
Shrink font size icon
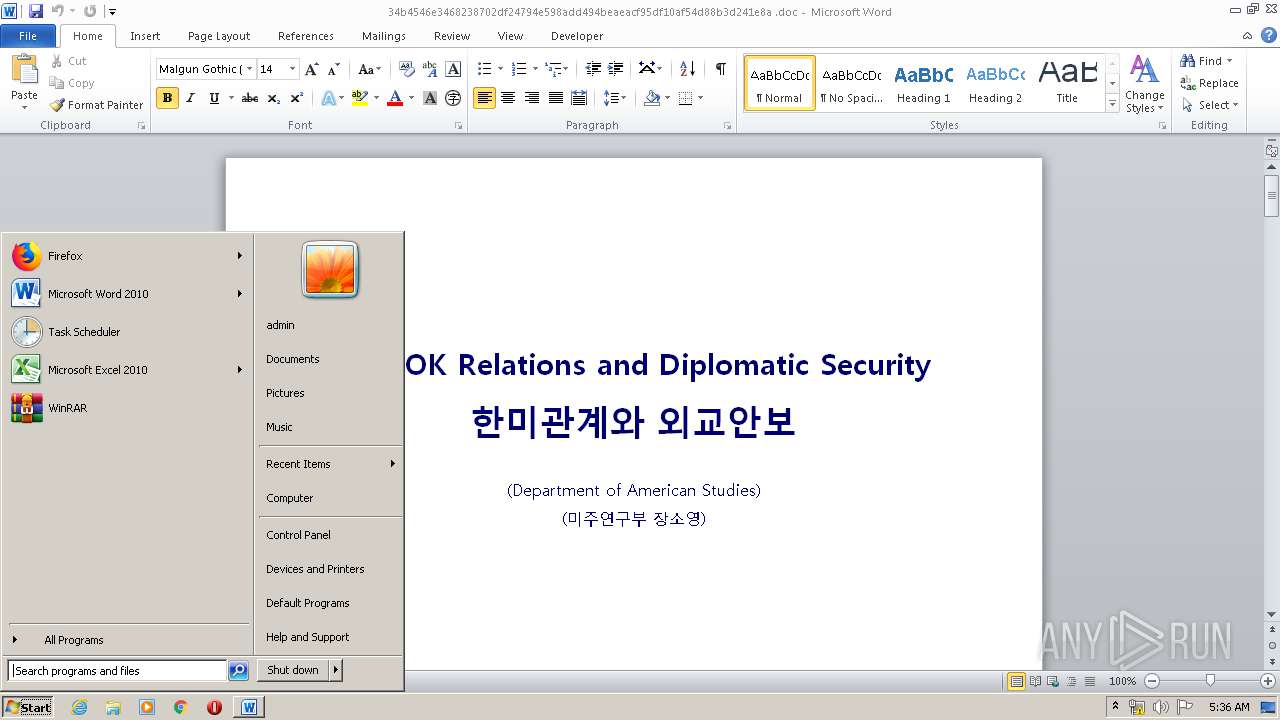(335, 69)
